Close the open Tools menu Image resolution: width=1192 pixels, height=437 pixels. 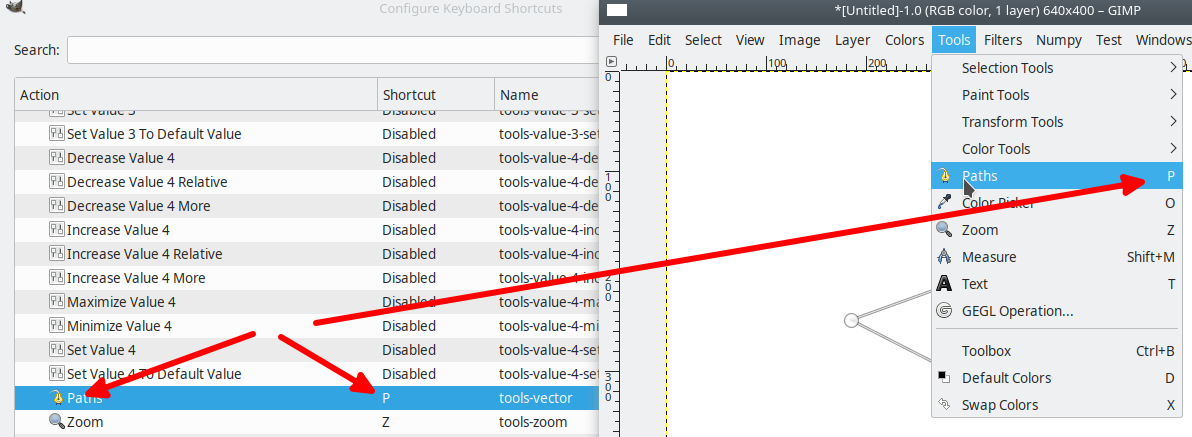coord(954,40)
